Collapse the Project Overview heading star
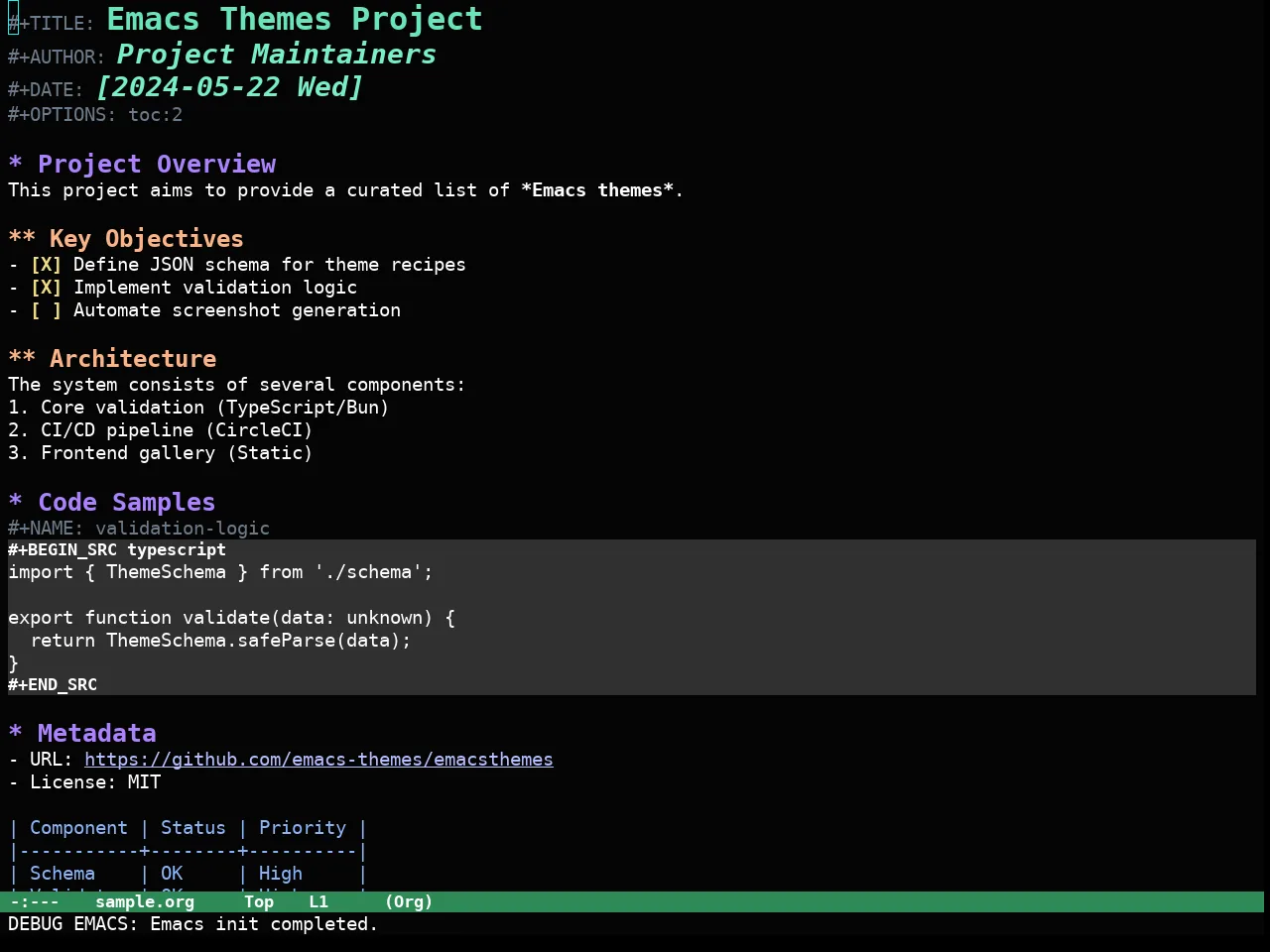Viewport: 1270px width, 952px height. (15, 165)
